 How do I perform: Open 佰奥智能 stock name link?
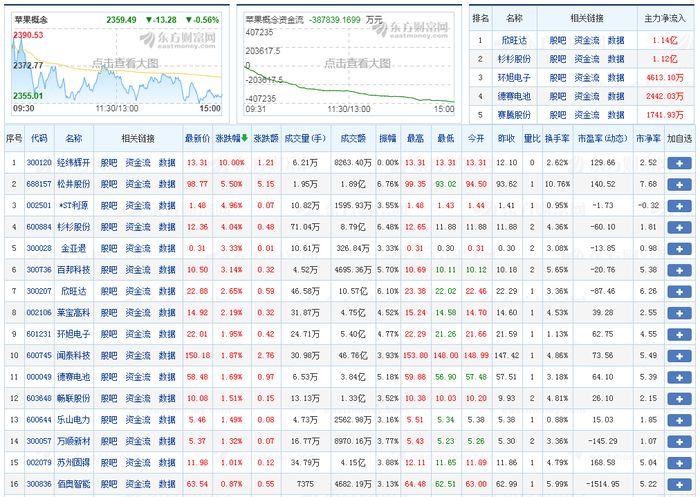74,484
